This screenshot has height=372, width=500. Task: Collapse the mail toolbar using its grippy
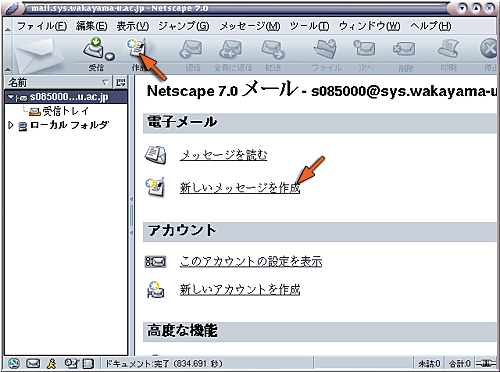tap(7, 55)
